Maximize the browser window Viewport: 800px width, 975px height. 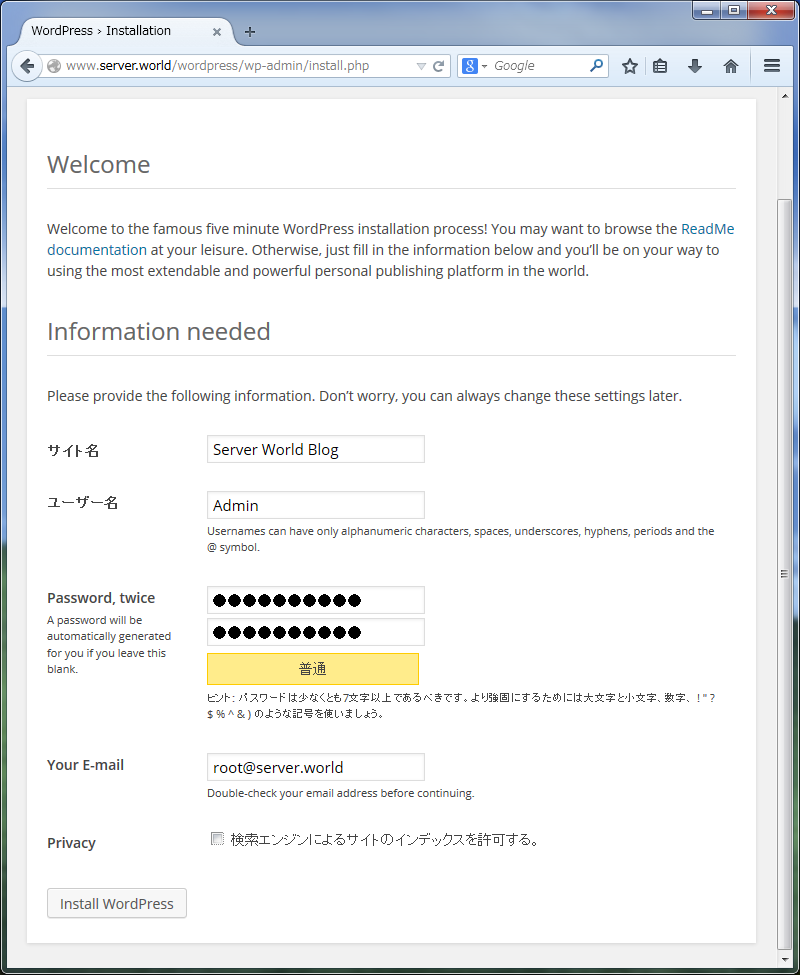tap(734, 11)
